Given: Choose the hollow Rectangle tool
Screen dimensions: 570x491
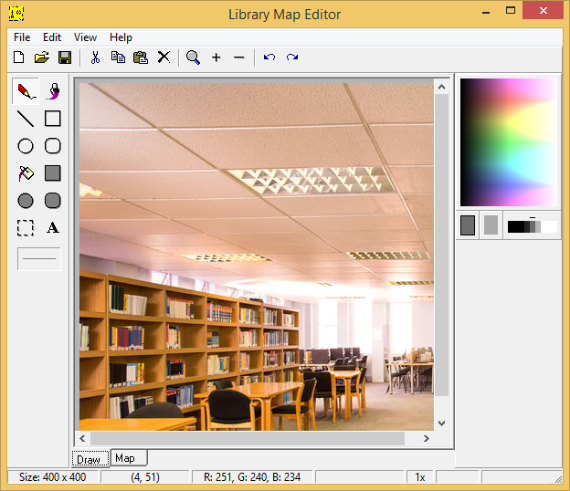Looking at the screenshot, I should pos(53,118).
